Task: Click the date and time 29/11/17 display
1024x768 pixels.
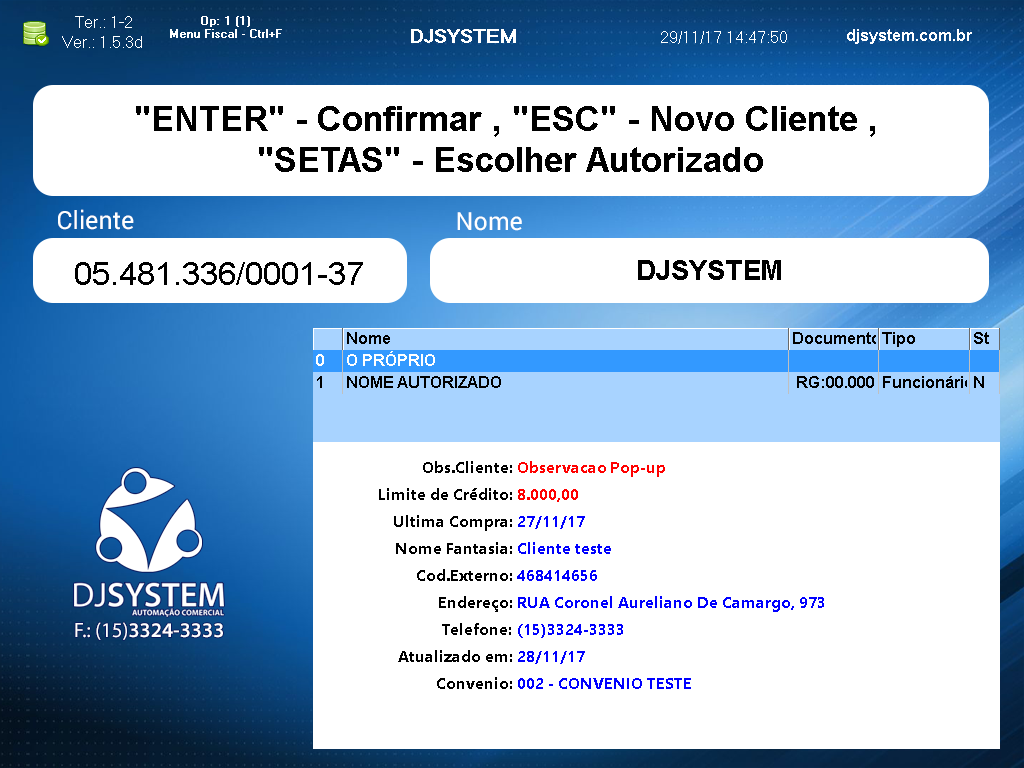Action: coord(724,37)
